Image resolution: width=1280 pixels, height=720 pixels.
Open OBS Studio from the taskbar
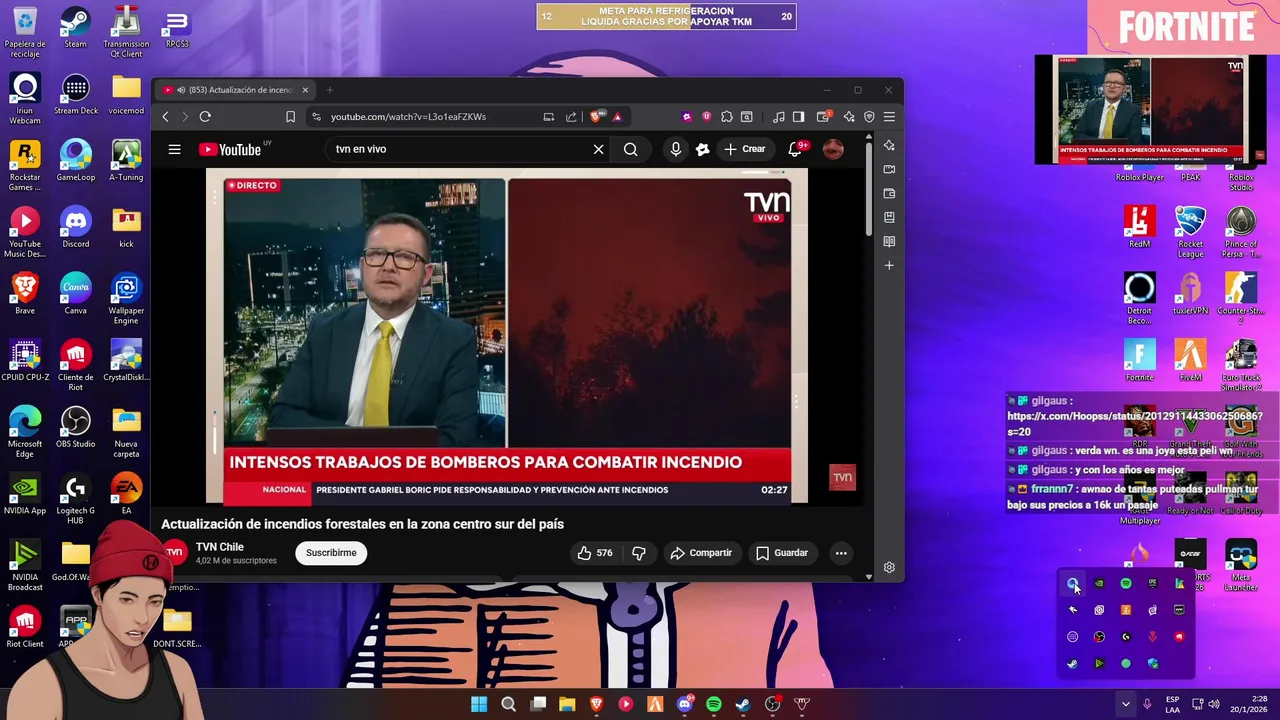[x=772, y=704]
